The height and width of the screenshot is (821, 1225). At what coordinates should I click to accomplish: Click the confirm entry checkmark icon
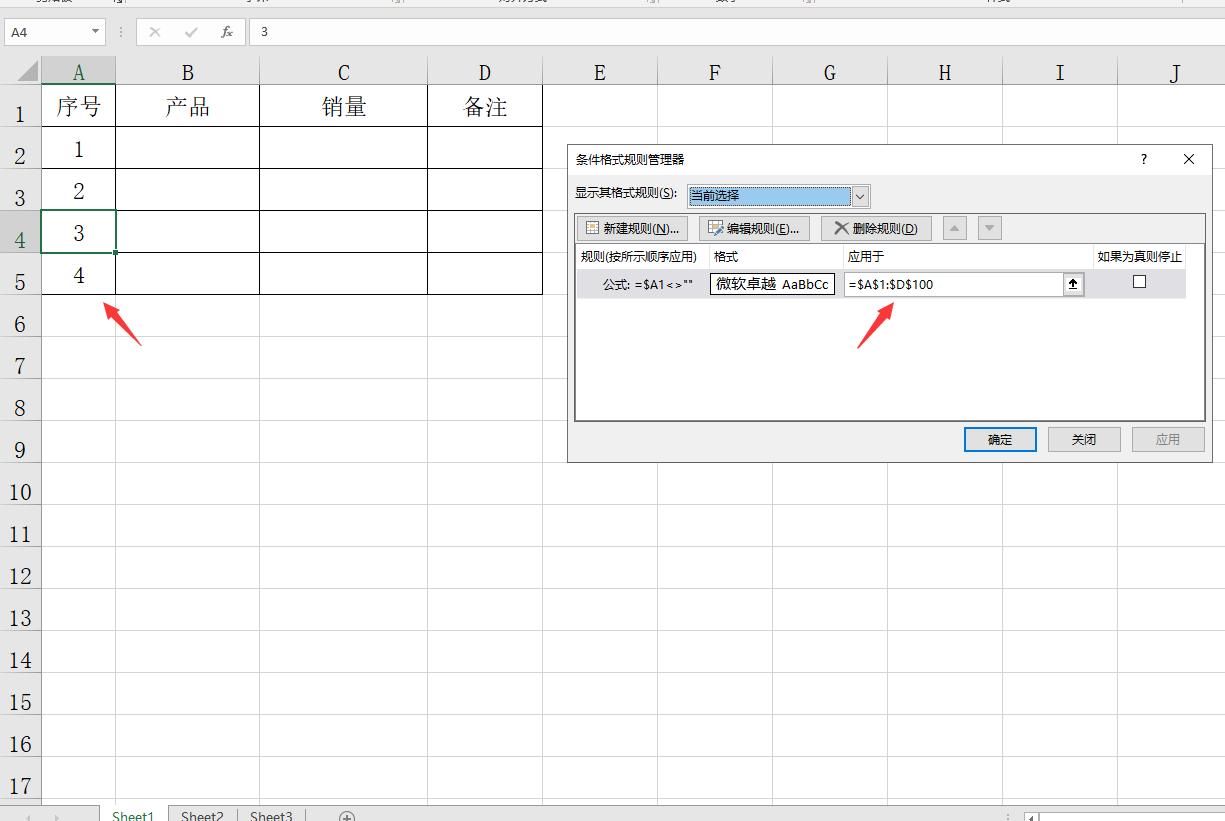point(191,32)
